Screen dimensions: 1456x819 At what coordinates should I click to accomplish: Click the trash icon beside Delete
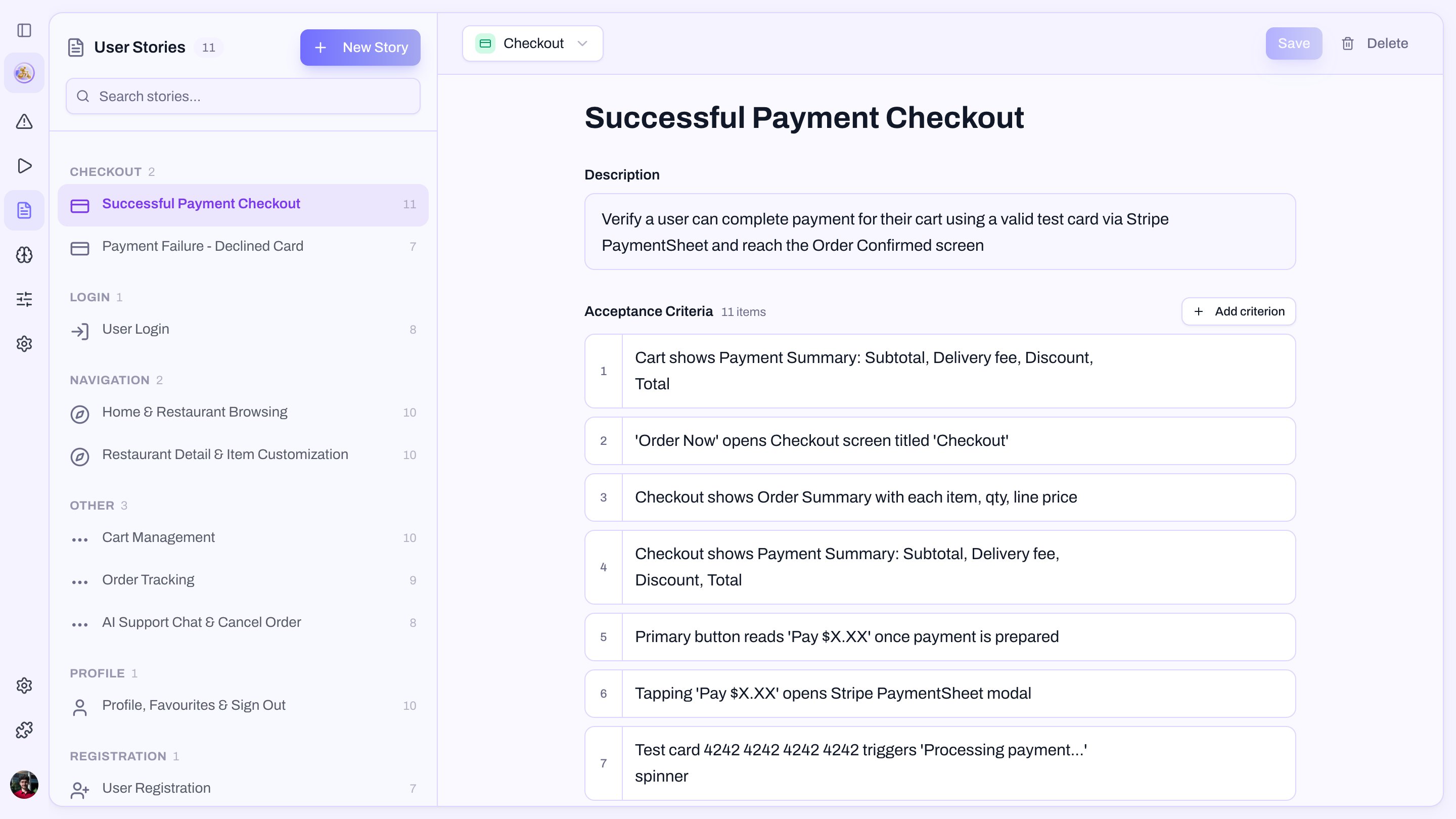(1348, 43)
